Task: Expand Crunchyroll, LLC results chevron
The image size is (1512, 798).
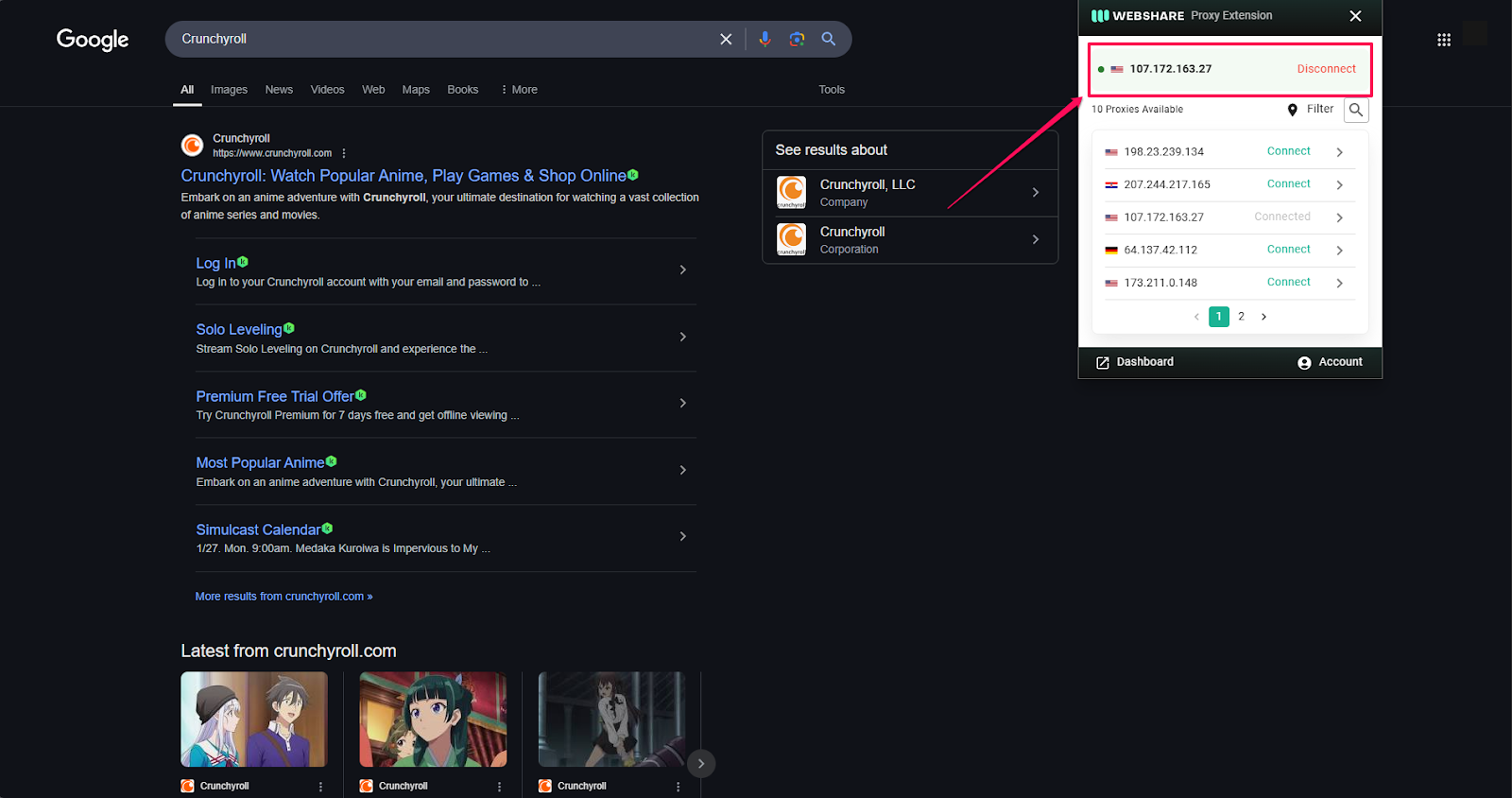Action: 1036,192
